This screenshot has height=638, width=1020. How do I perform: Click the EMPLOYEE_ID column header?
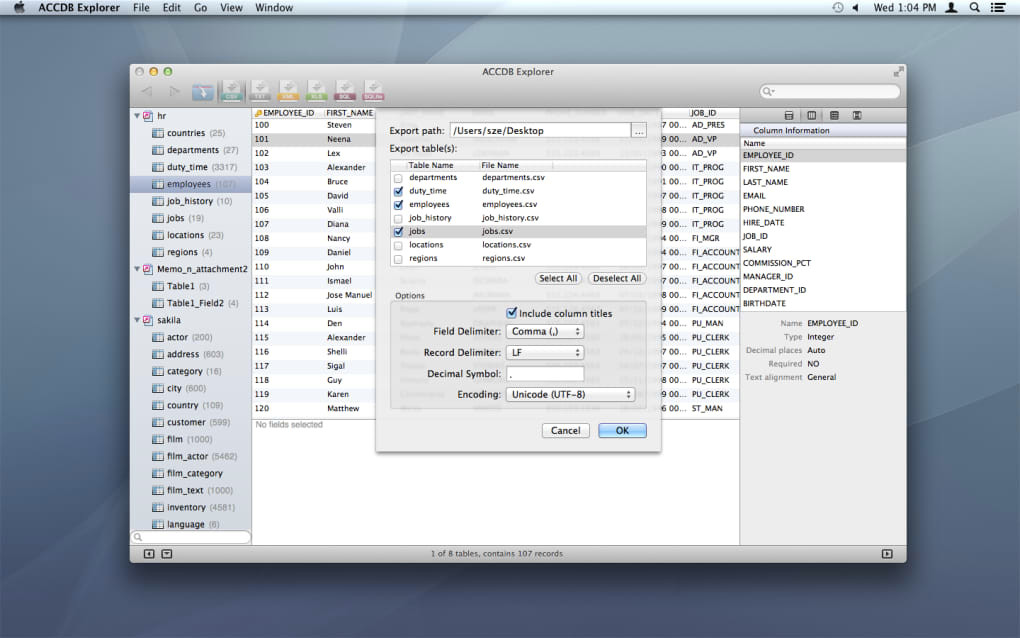click(x=287, y=113)
